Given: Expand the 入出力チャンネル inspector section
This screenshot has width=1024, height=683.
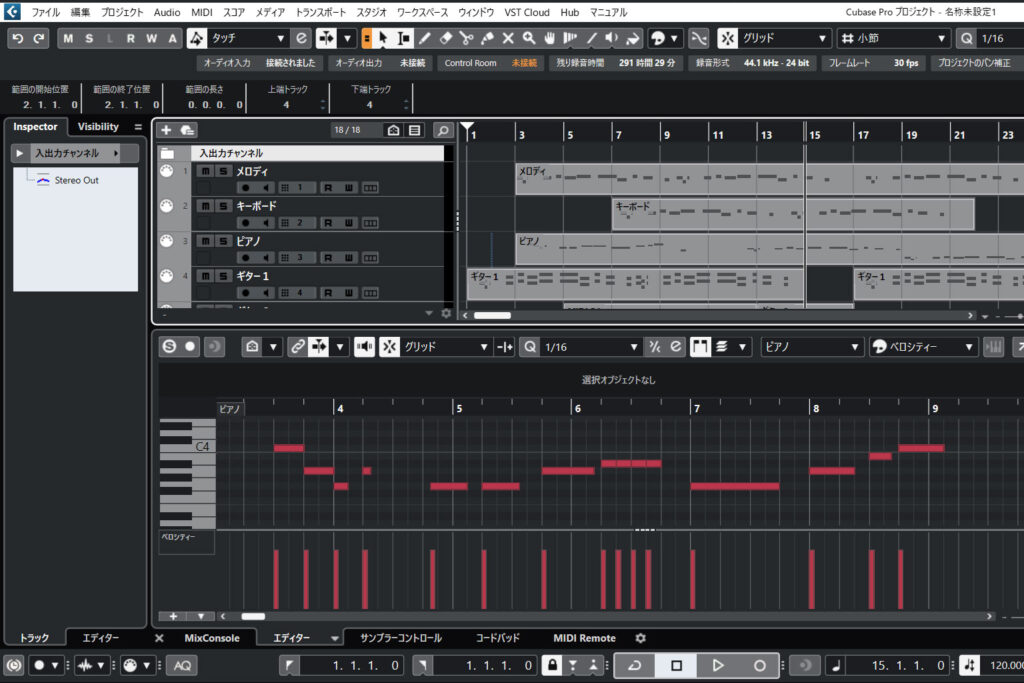Looking at the screenshot, I should pos(20,153).
